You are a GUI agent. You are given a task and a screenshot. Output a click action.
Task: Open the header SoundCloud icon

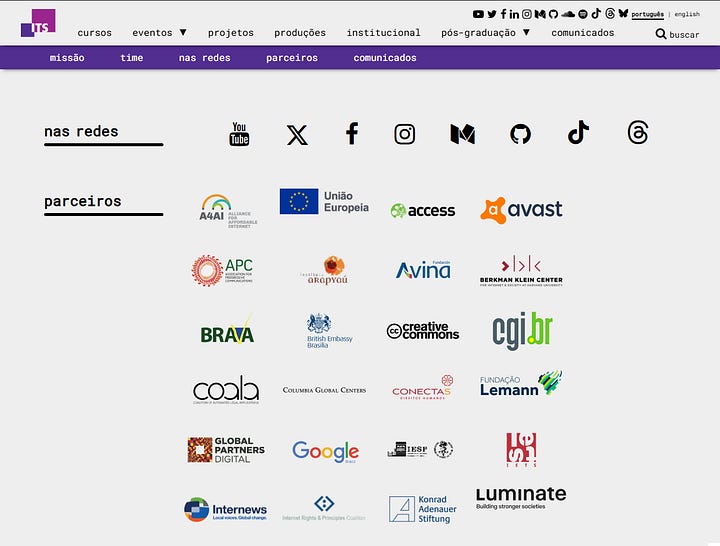(x=568, y=14)
